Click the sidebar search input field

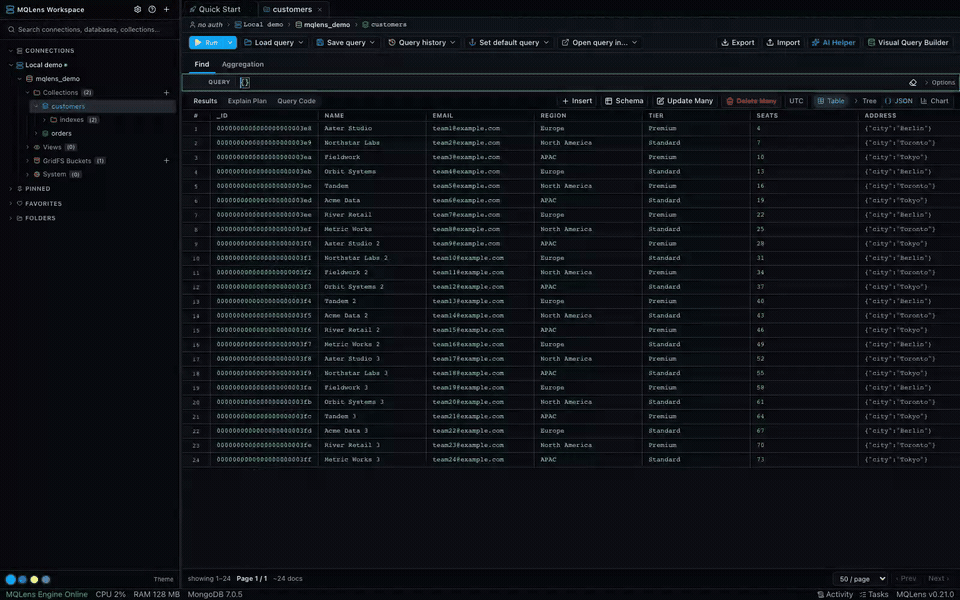pos(89,29)
